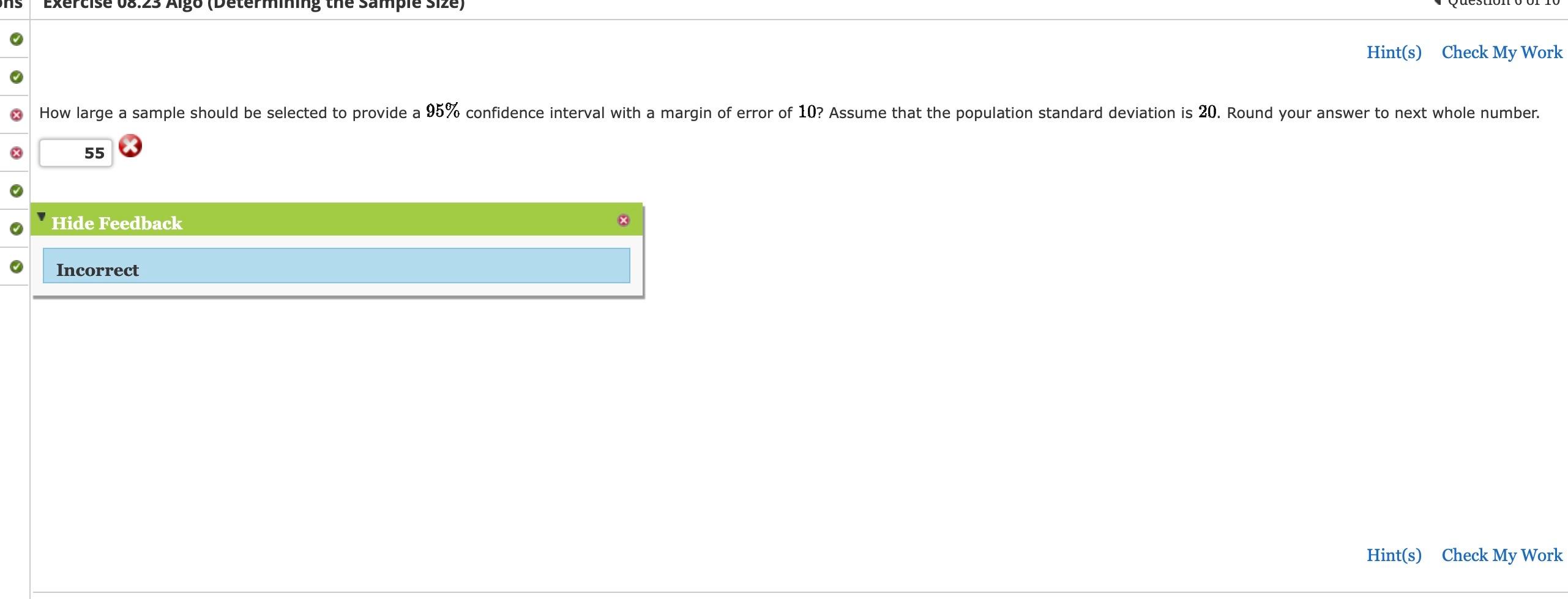Click the exercise title heading
The width and height of the screenshot is (1568, 599).
[254, 5]
